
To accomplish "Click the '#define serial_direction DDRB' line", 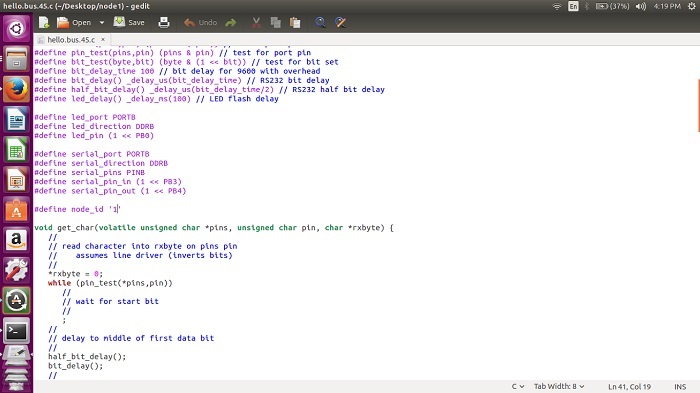I will (x=101, y=163).
